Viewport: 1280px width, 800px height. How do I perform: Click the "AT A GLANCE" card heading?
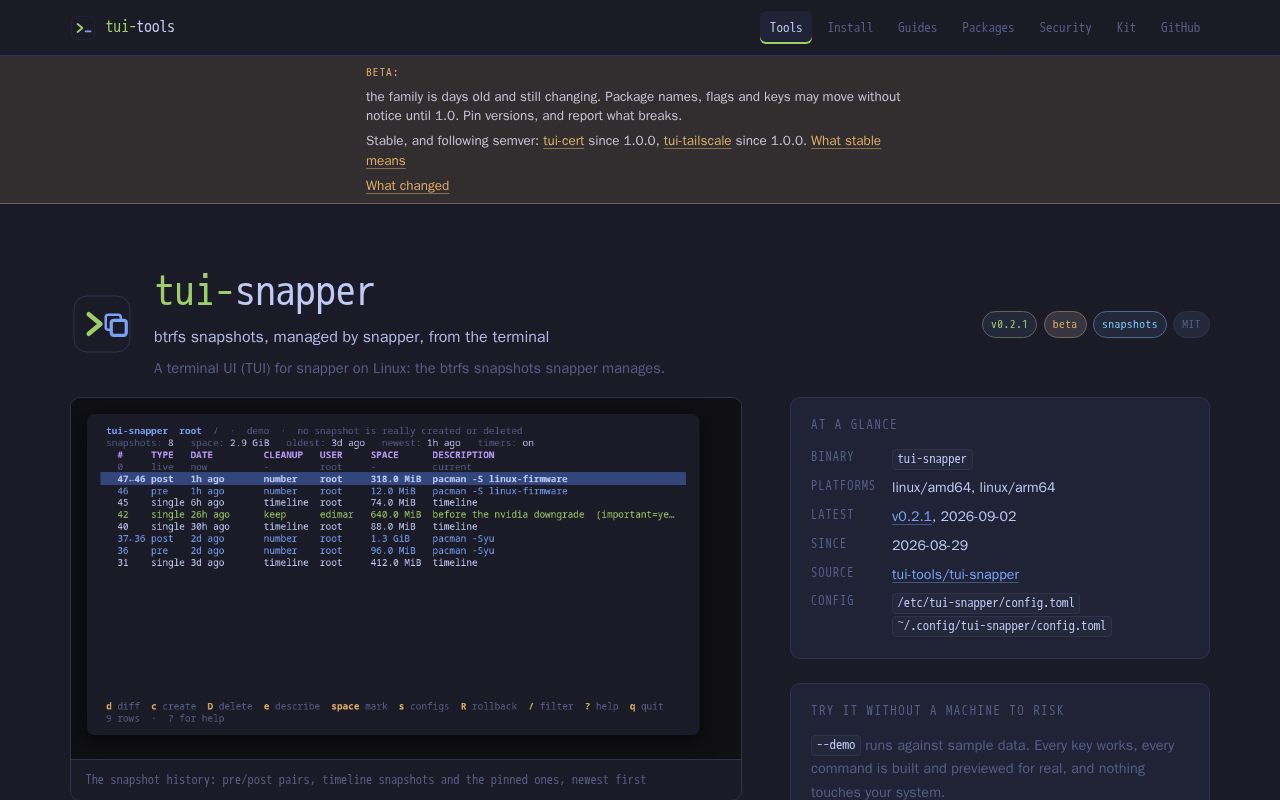click(x=854, y=424)
